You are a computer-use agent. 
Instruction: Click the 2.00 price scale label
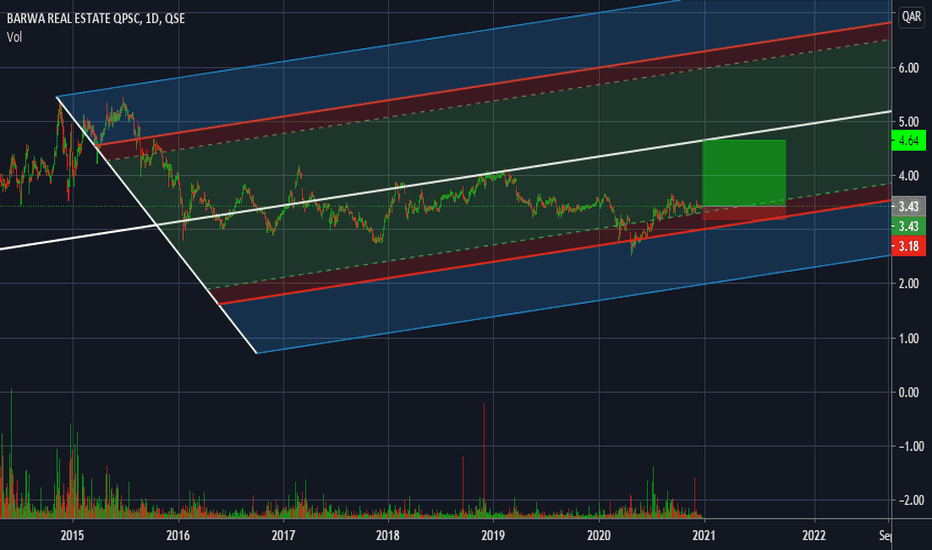[909, 284]
